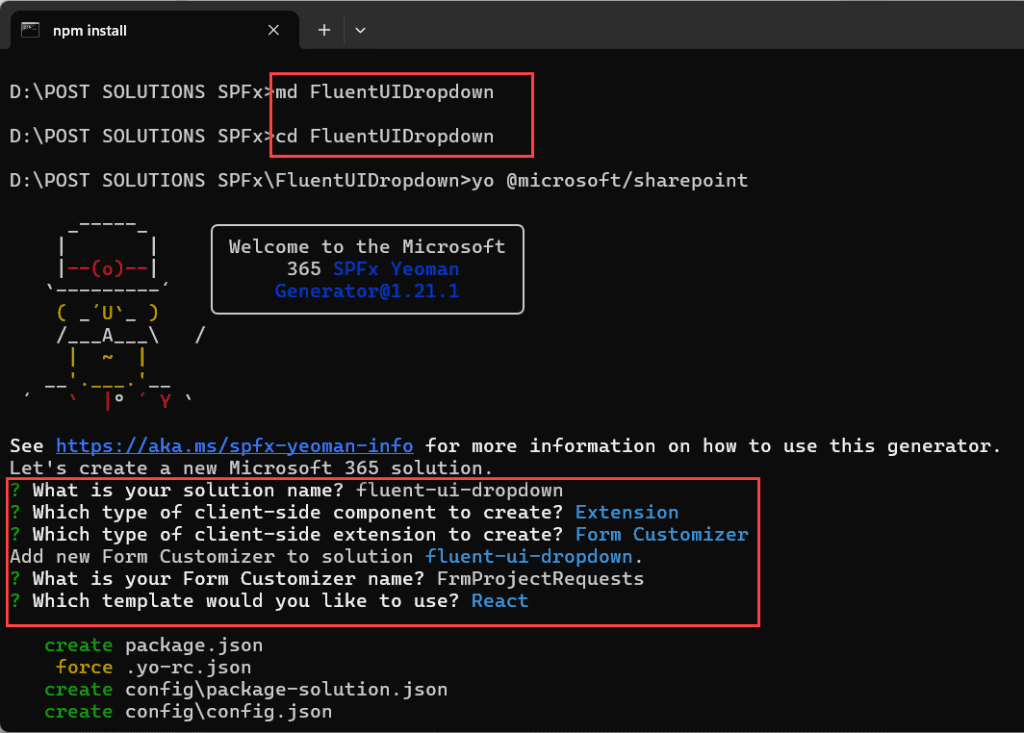This screenshot has height=733, width=1024.
Task: Click 'config\package-solution.json' file name
Action: pos(286,689)
